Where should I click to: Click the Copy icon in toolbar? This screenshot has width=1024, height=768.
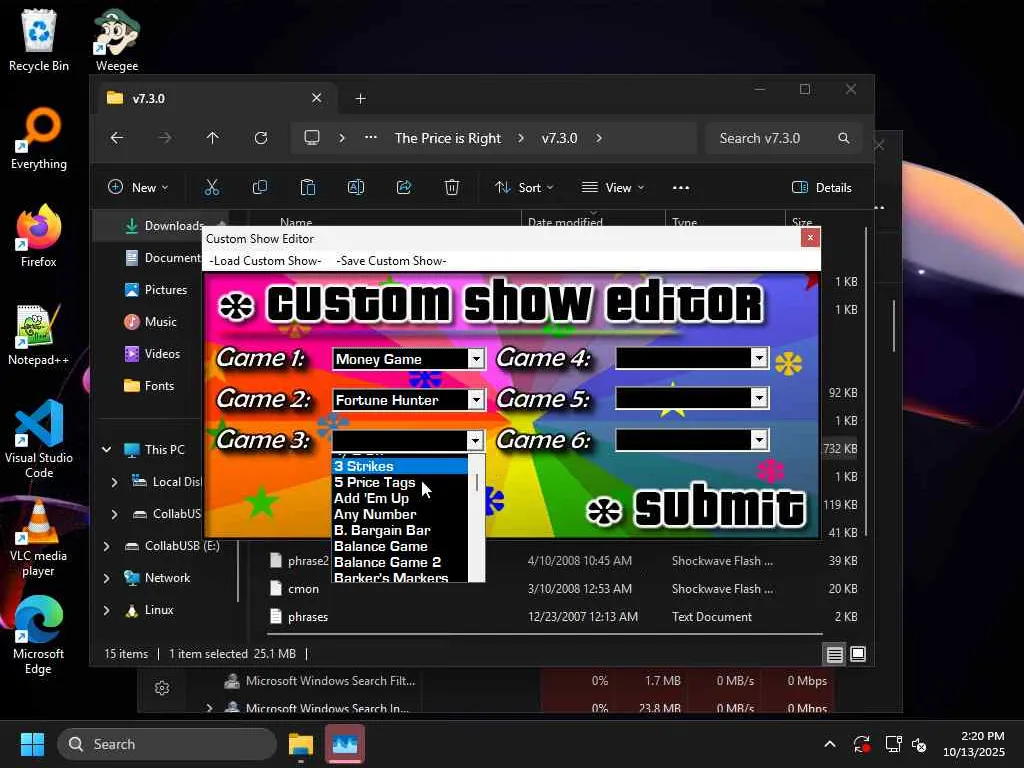point(259,187)
